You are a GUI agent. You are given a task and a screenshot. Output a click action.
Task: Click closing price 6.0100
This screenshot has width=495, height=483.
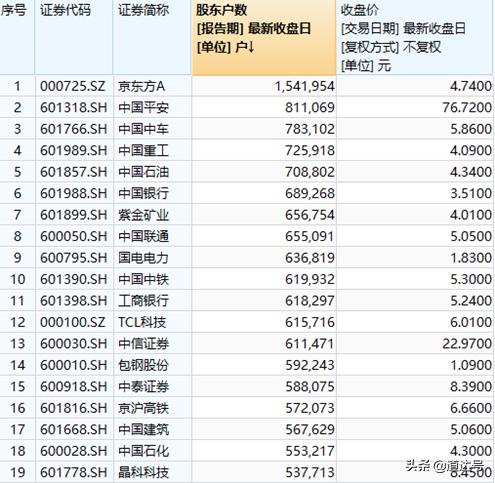pos(471,322)
